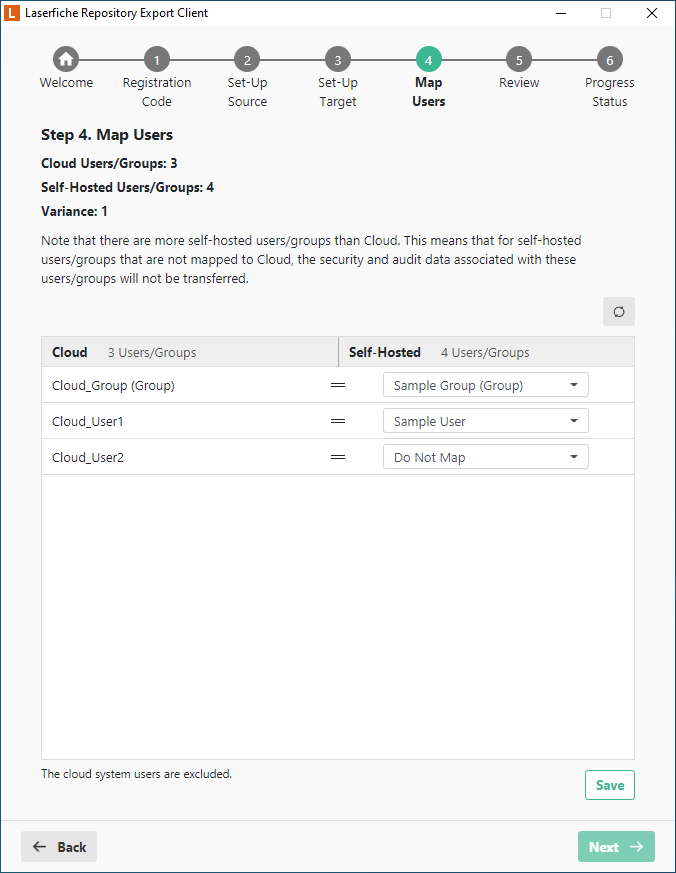Screen dimensions: 676x873
Task: Click the active step 4 Map Users circle
Action: point(428,59)
